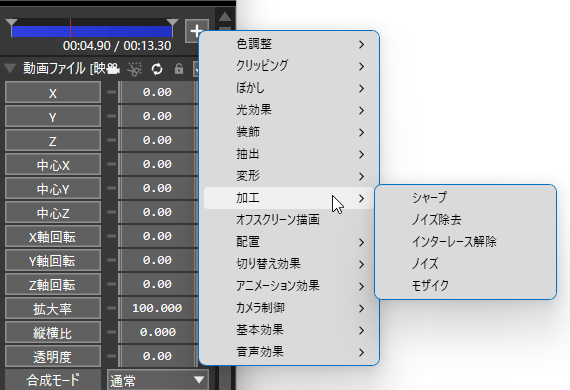Select インターレース解除 in the submenu
Screen dimensions: 570x390
click(x=466, y=242)
